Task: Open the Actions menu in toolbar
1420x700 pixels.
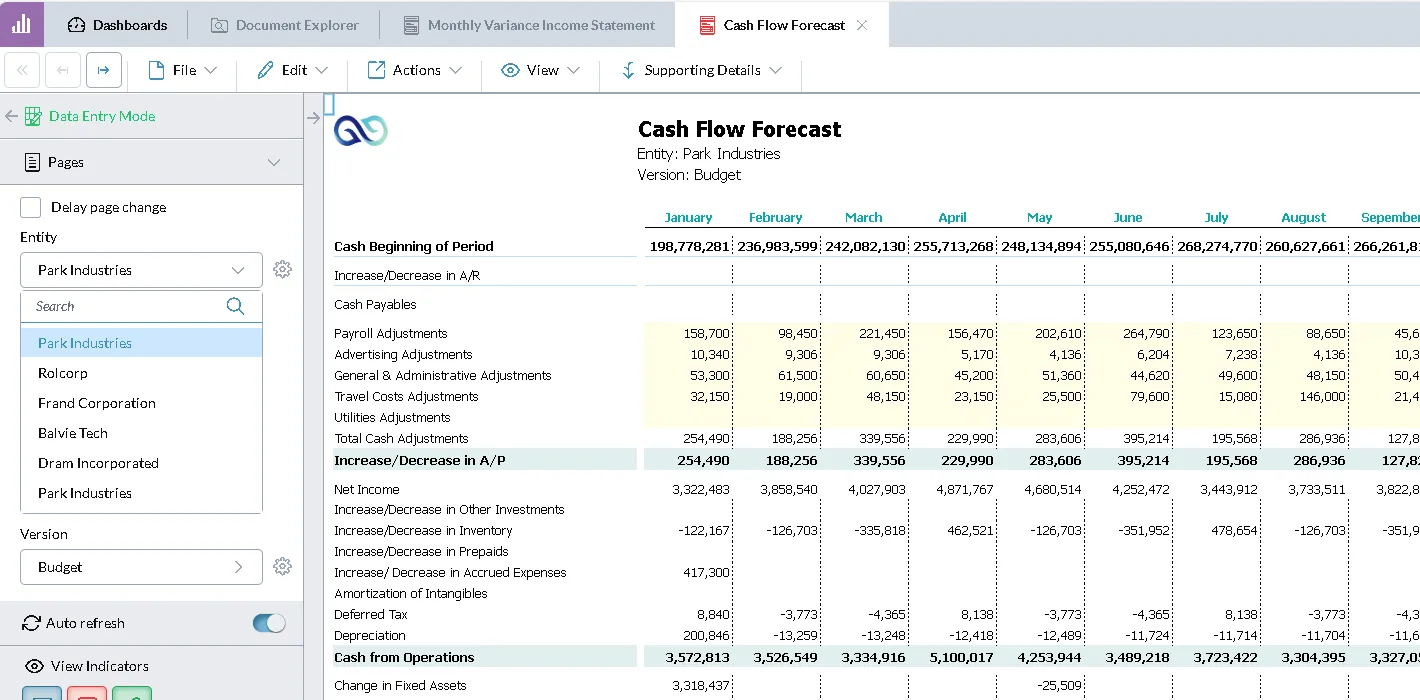Action: point(415,70)
